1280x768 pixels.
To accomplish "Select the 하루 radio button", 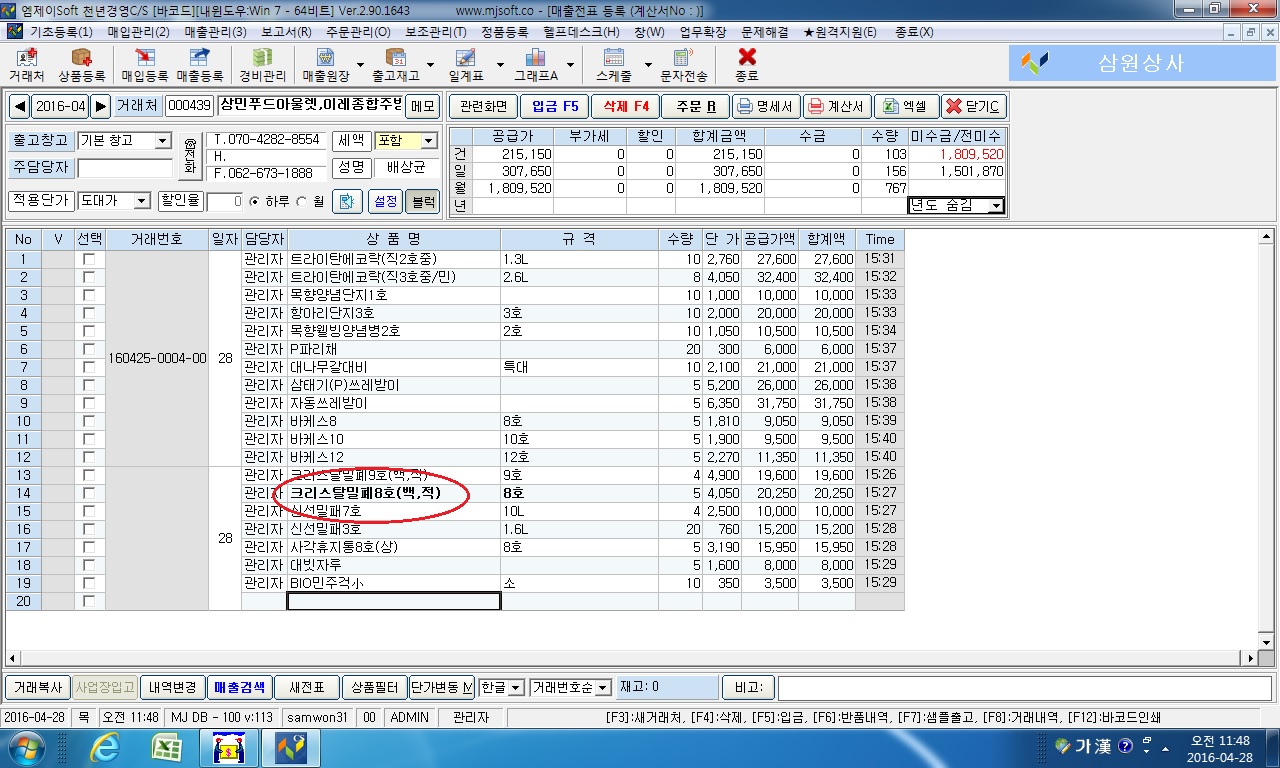I will pos(254,201).
